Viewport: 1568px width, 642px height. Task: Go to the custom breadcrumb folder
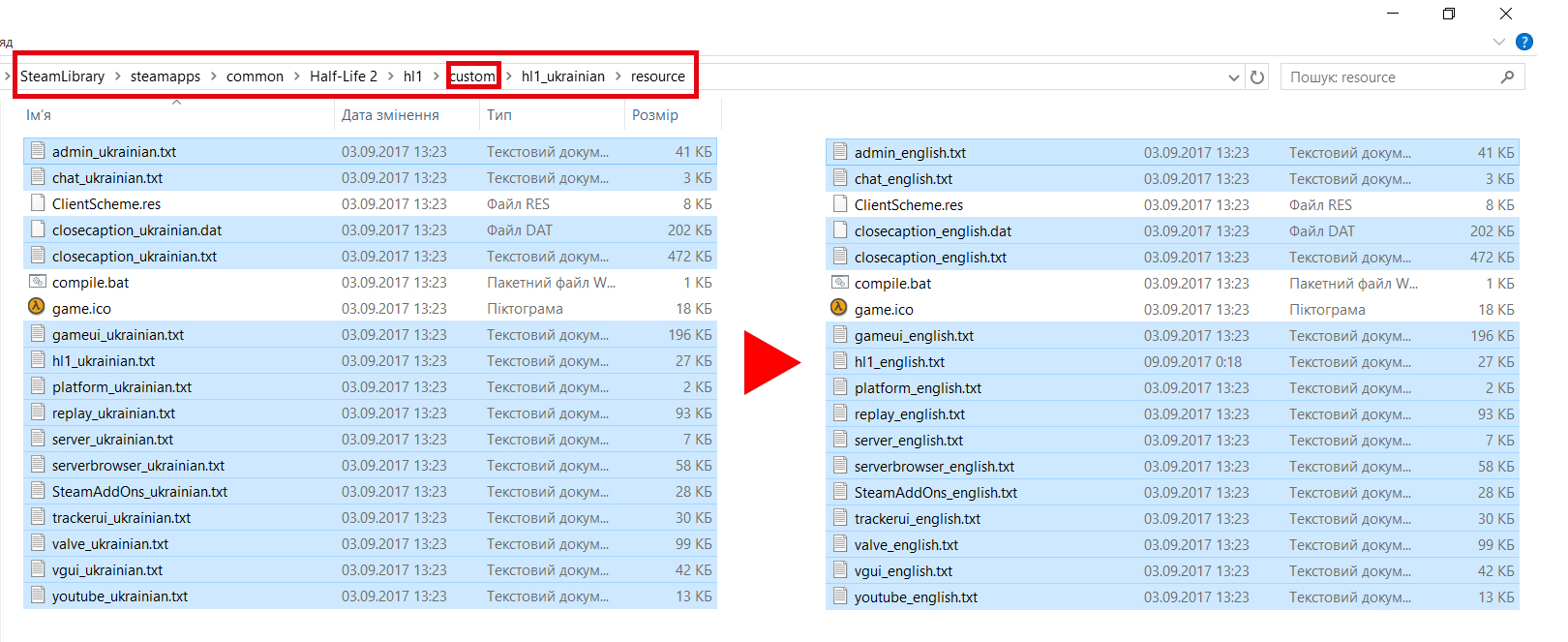click(x=473, y=76)
